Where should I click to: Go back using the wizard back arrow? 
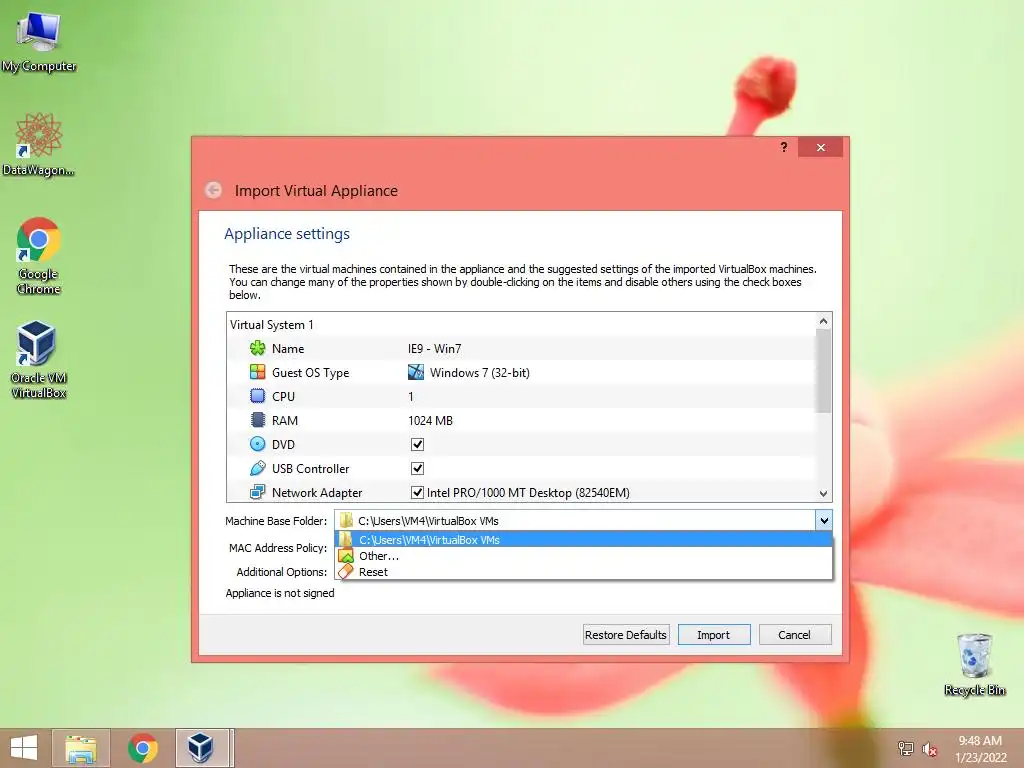tap(214, 190)
